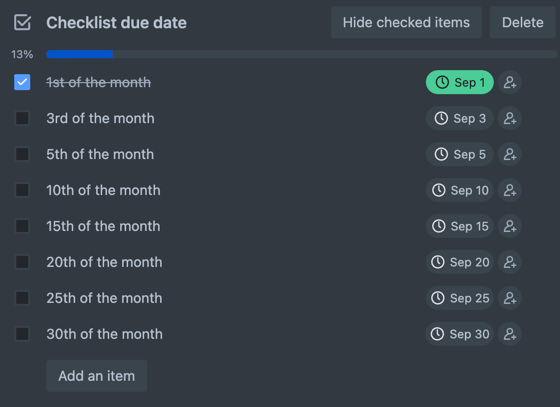Assign a member to 10th of the month
This screenshot has width=560, height=407.
[510, 190]
